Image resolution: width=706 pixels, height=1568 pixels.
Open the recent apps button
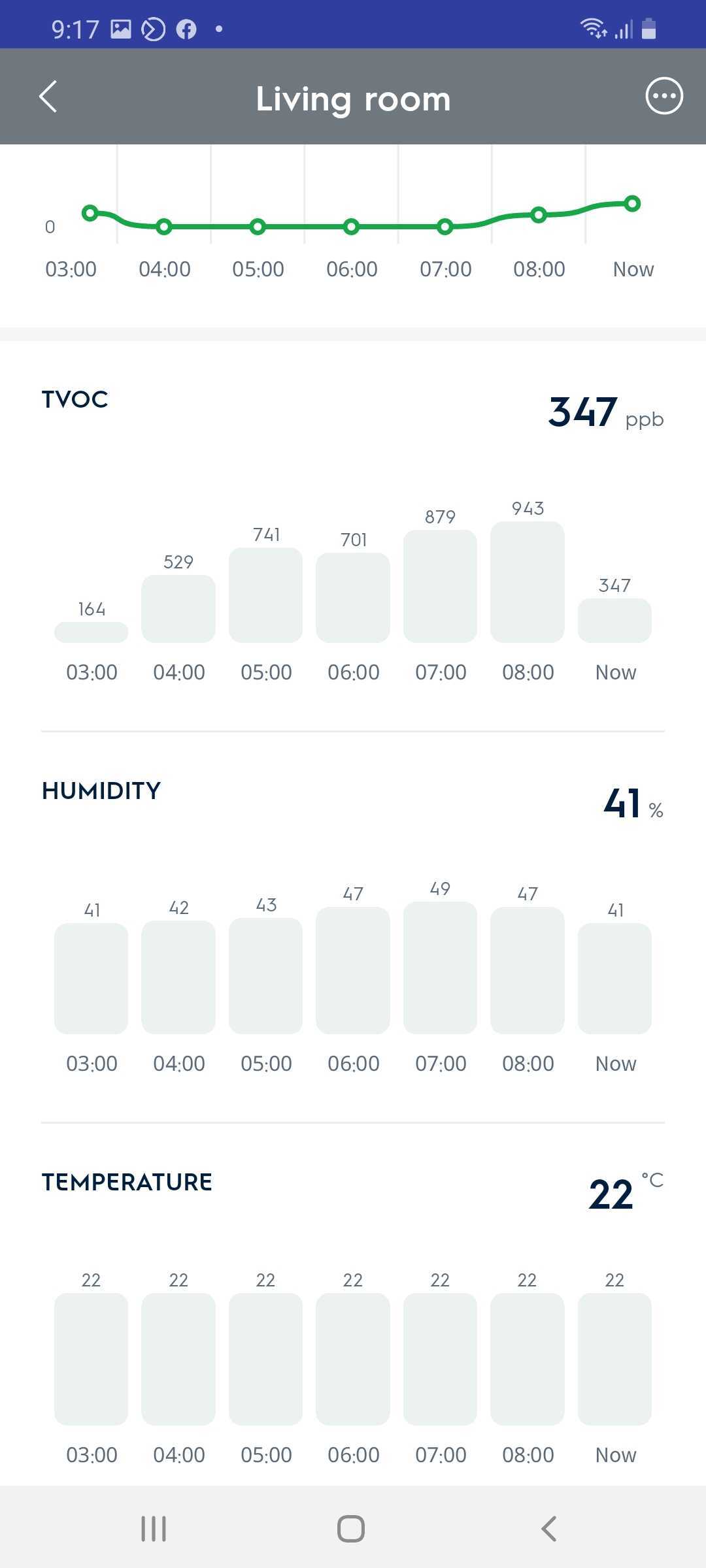click(154, 1528)
